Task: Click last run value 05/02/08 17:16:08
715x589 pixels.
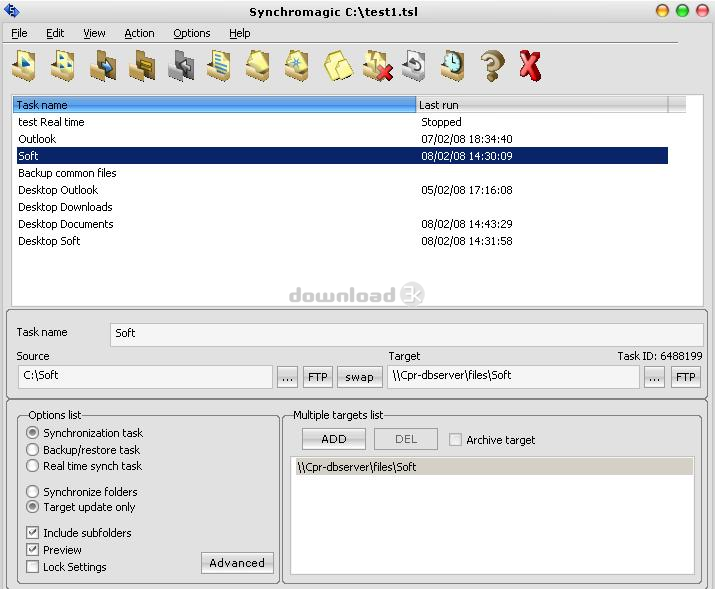Action: (467, 190)
